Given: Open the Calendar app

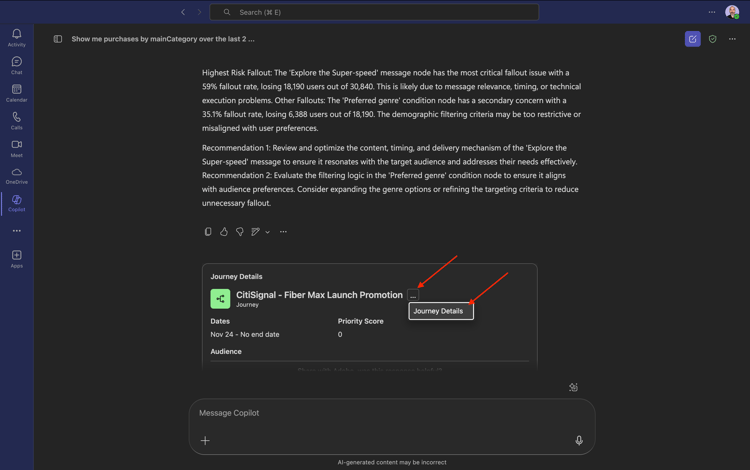Looking at the screenshot, I should (x=16, y=93).
